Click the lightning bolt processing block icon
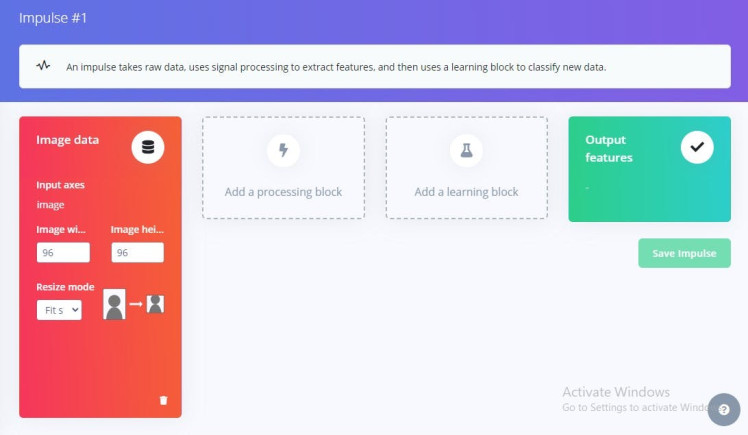 pos(284,151)
